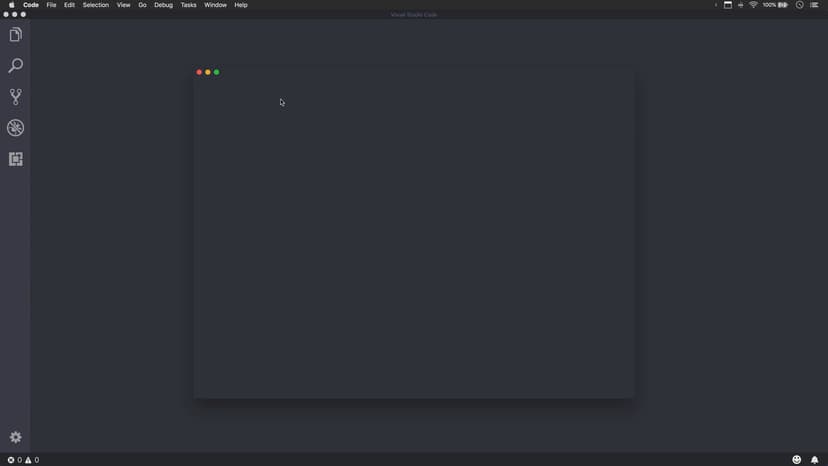The image size is (828, 466).
Task: Click the smiley feedback icon in status bar
Action: tap(797, 460)
